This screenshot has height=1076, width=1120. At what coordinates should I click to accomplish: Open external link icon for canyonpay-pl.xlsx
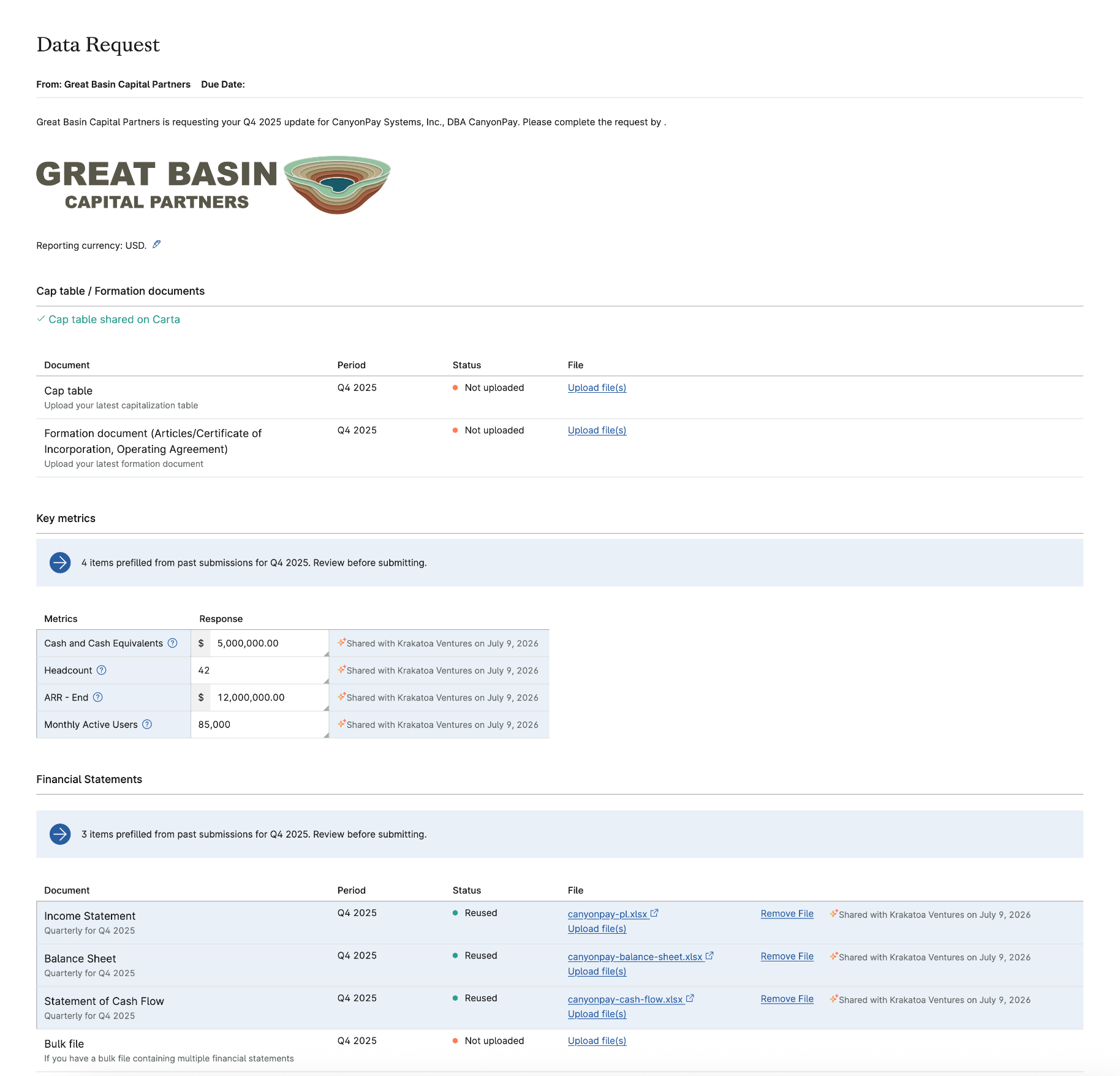[654, 913]
